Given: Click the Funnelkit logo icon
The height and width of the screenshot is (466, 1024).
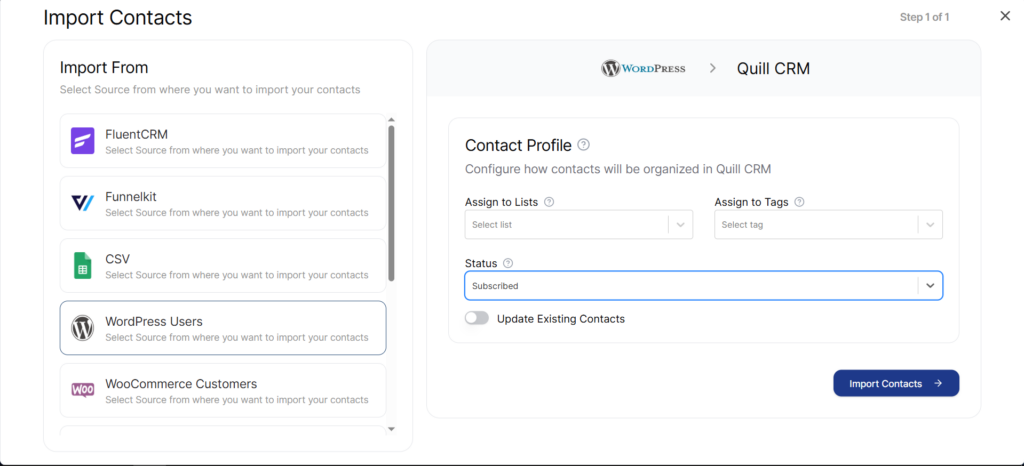Looking at the screenshot, I should pos(82,203).
